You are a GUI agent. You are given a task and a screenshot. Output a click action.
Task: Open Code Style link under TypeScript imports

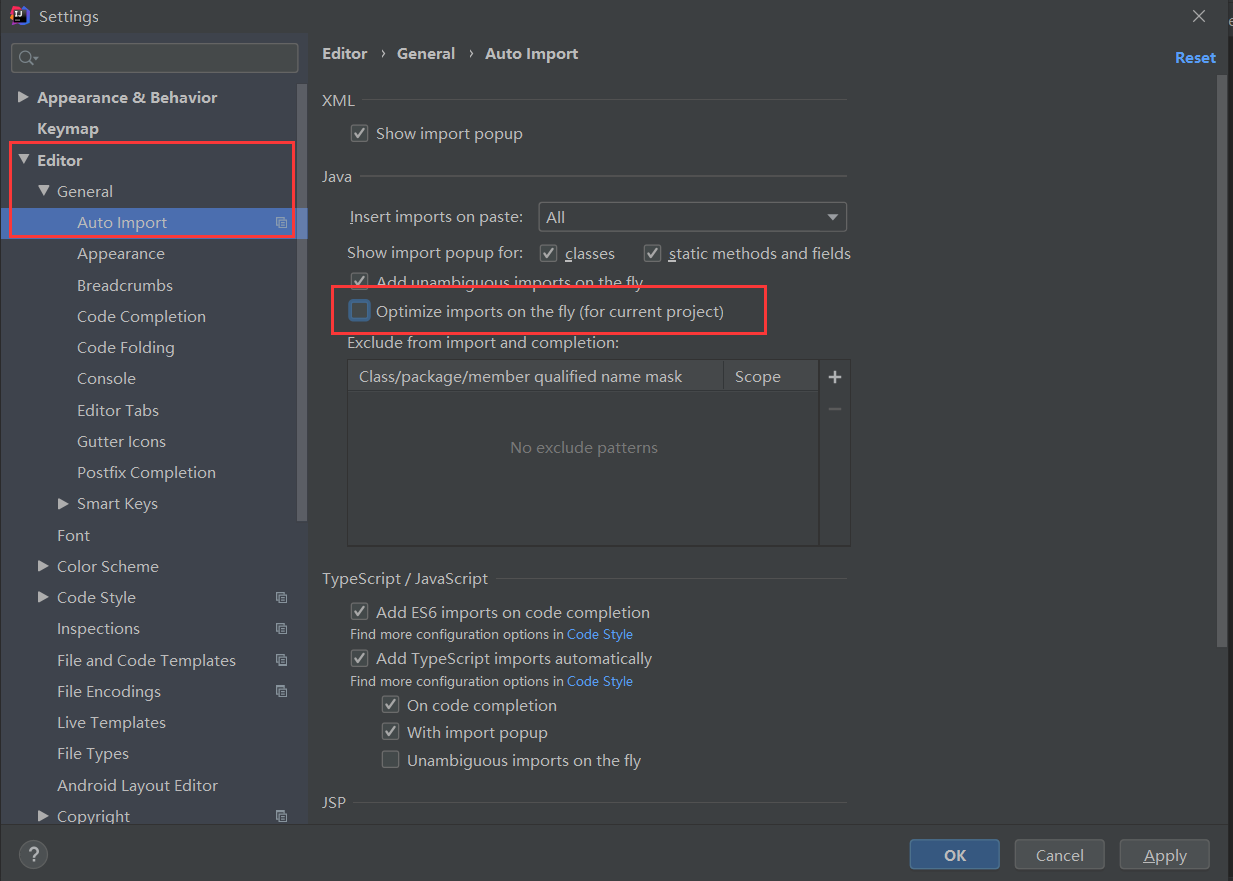pos(600,681)
